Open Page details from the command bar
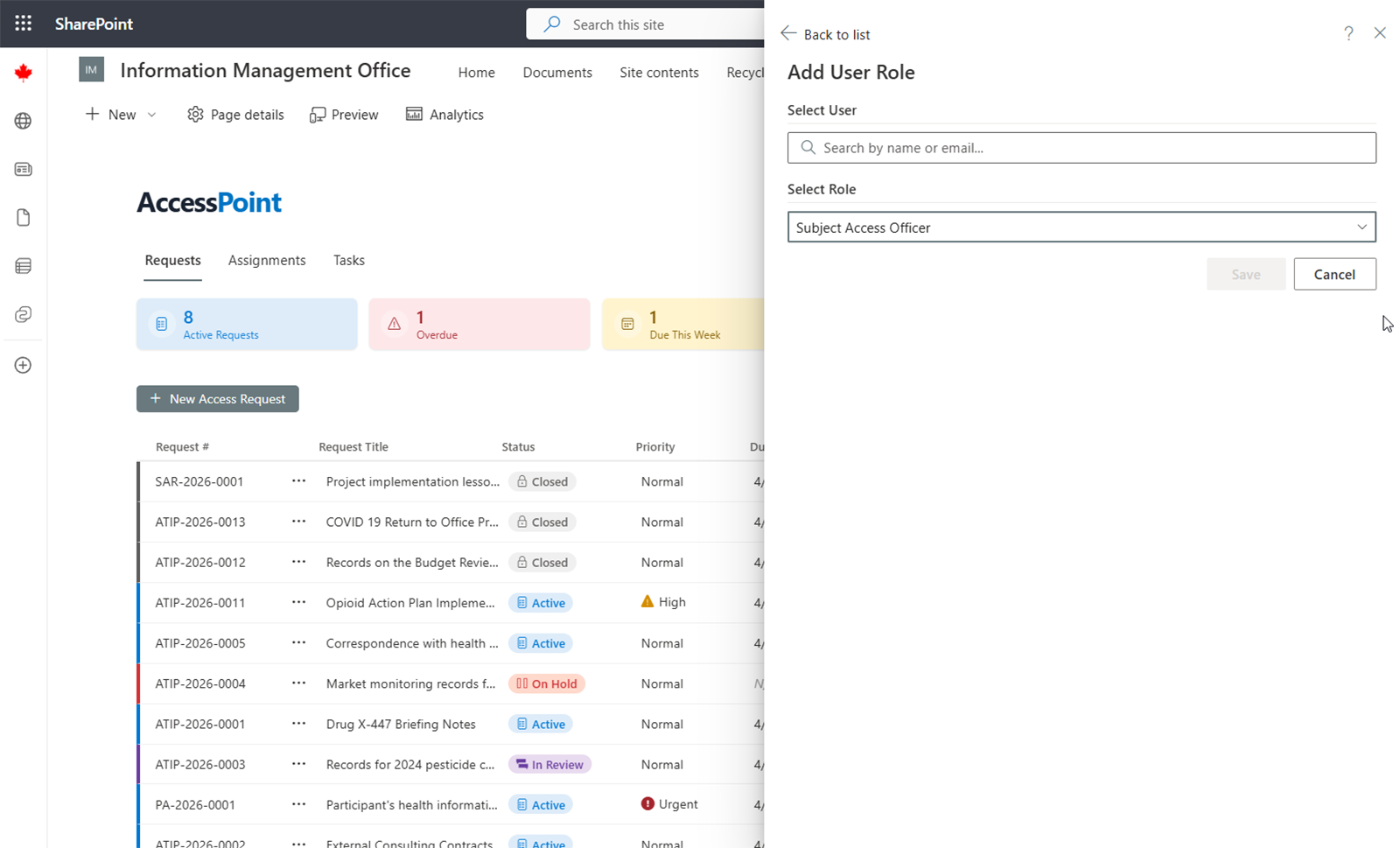The width and height of the screenshot is (1400, 848). click(x=235, y=115)
